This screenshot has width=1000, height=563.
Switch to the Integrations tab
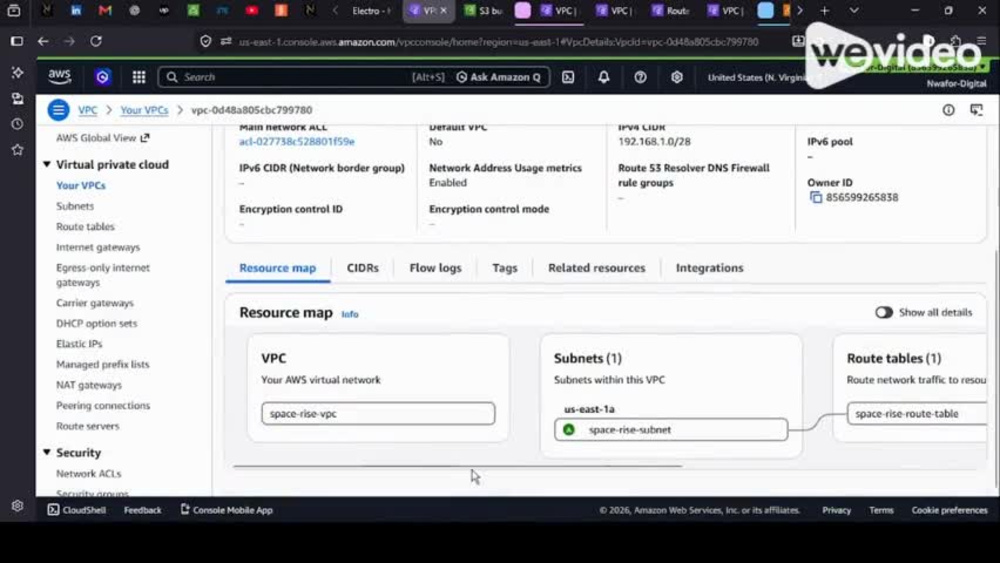pos(710,268)
